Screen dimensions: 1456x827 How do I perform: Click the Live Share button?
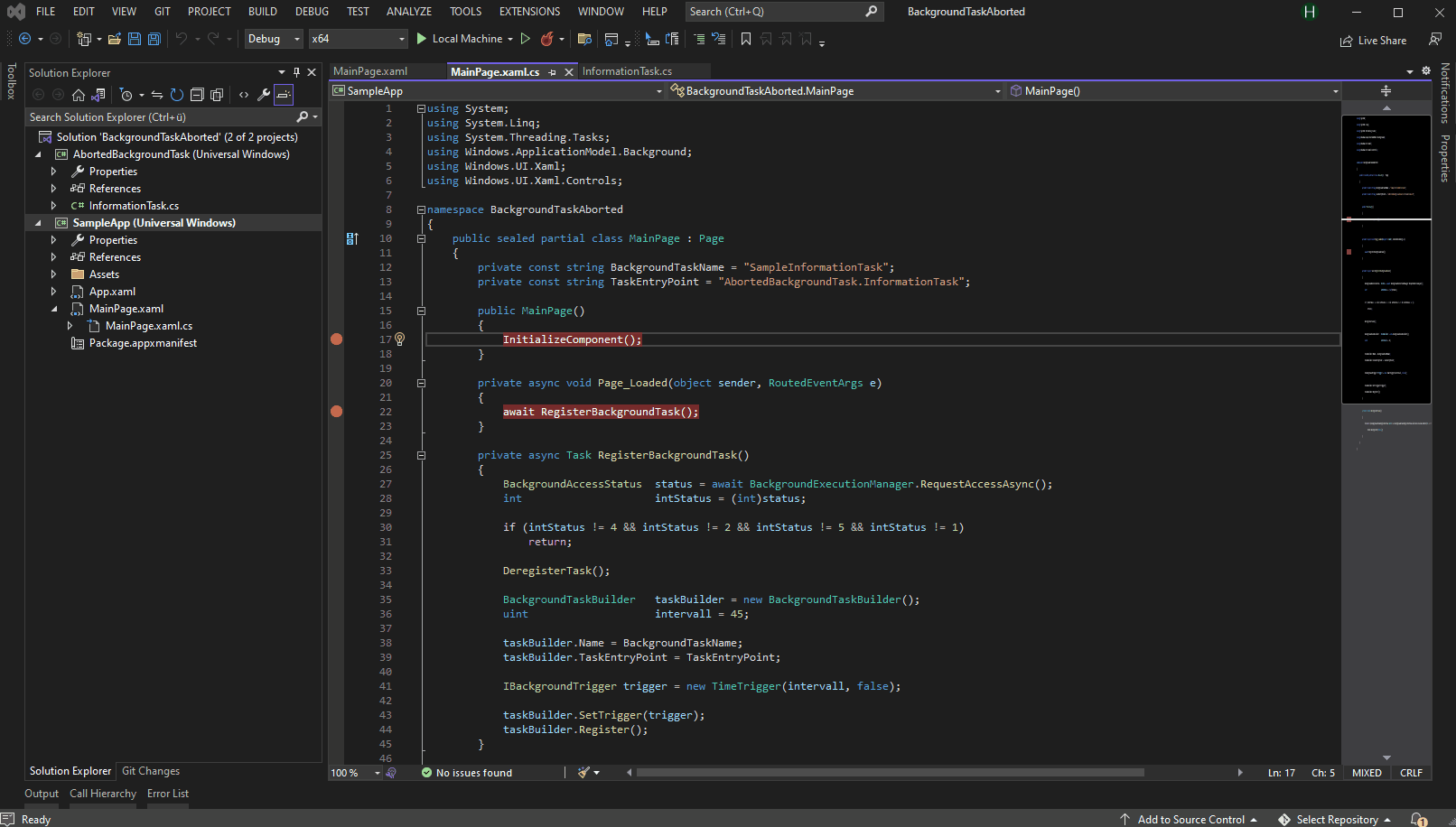[x=1373, y=41]
